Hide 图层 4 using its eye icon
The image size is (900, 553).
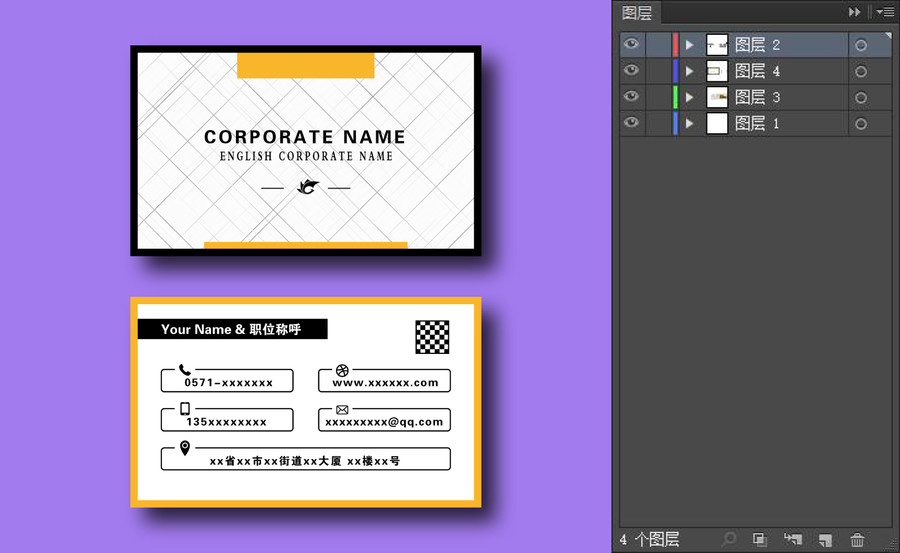click(x=631, y=70)
